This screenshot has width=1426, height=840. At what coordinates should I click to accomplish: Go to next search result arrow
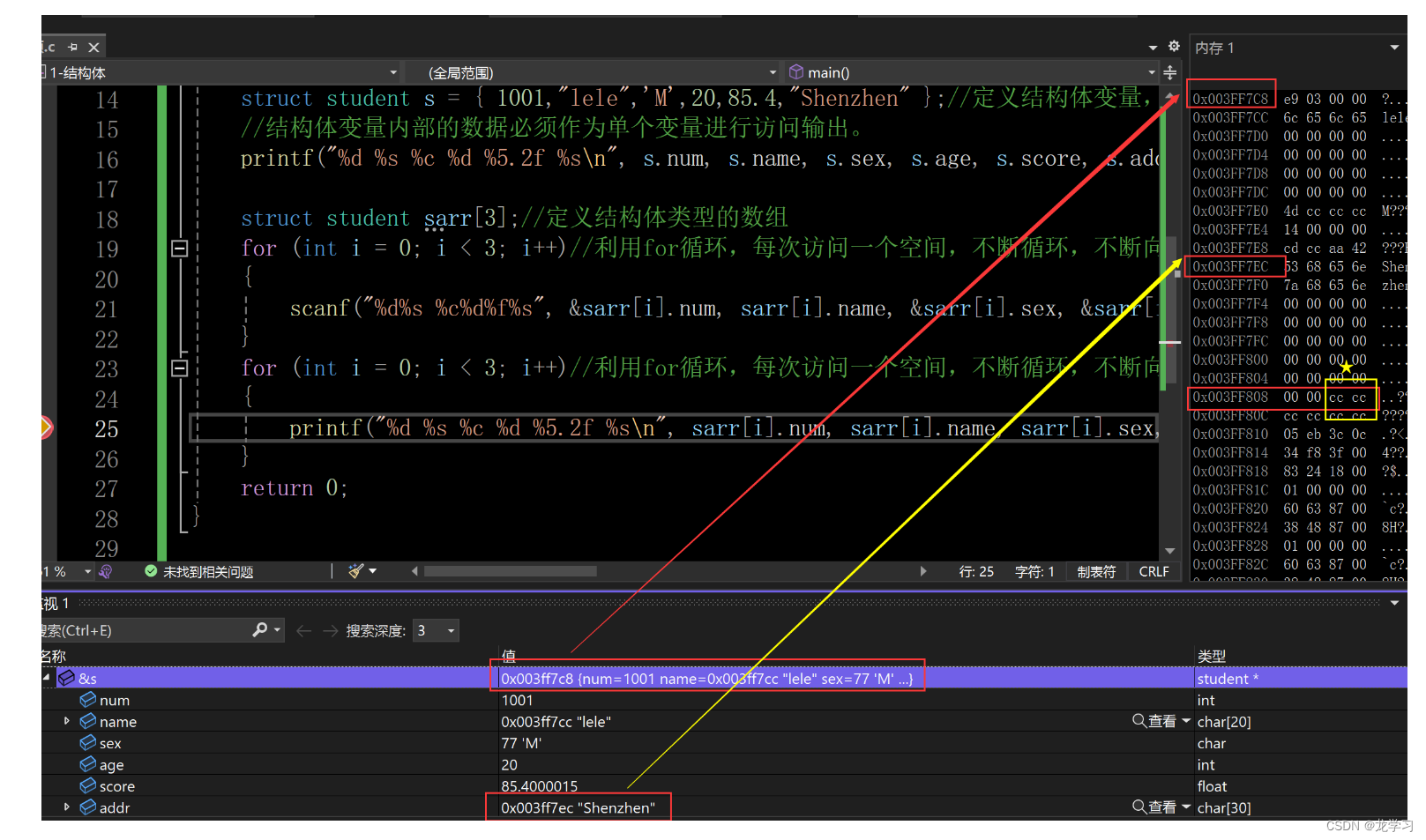[x=331, y=630]
